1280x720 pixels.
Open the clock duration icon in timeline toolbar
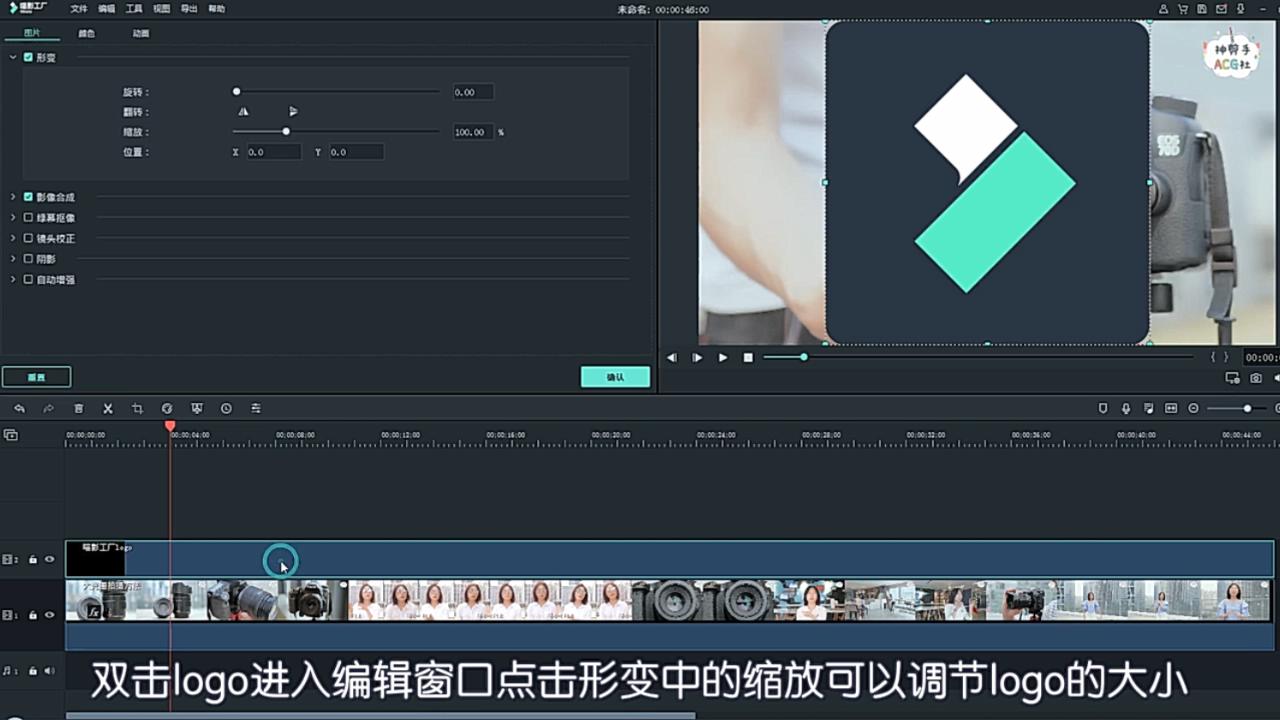click(226, 408)
